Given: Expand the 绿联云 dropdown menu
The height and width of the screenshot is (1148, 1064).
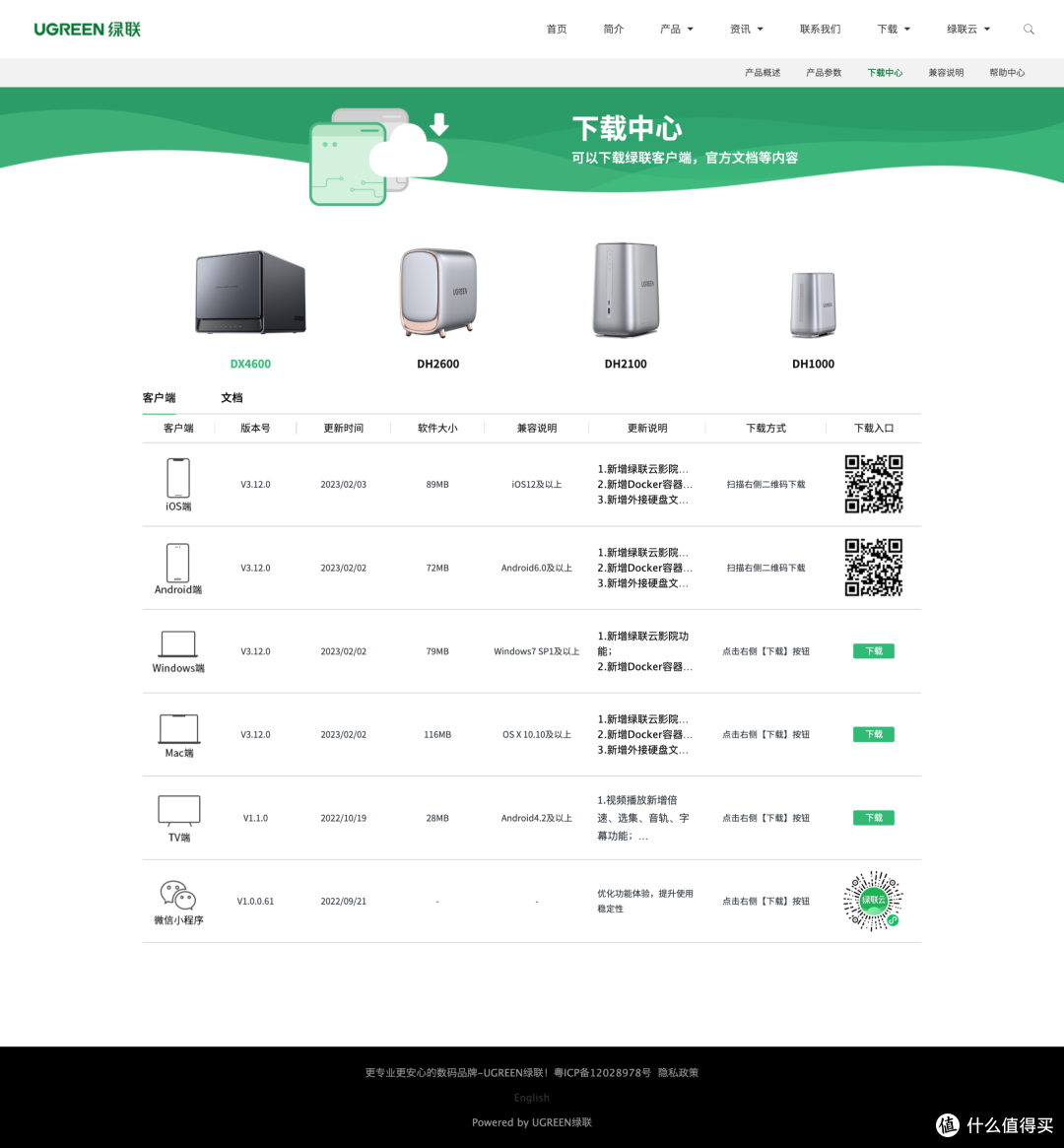Looking at the screenshot, I should pyautogui.click(x=968, y=30).
